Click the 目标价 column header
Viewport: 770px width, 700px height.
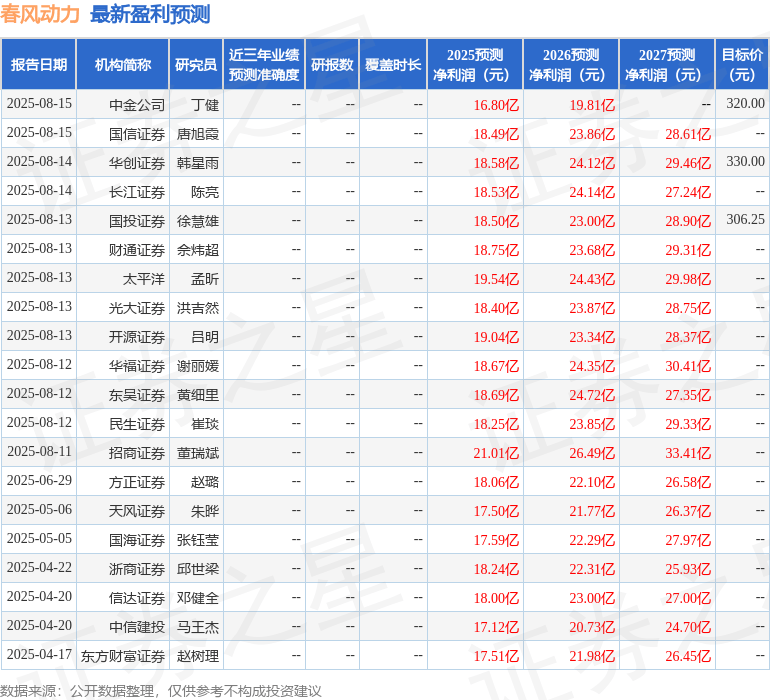(742, 65)
